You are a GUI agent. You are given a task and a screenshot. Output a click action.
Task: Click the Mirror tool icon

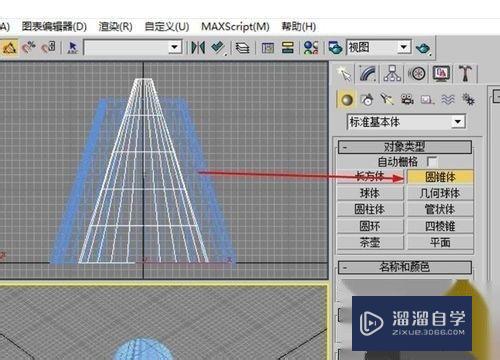coord(198,48)
